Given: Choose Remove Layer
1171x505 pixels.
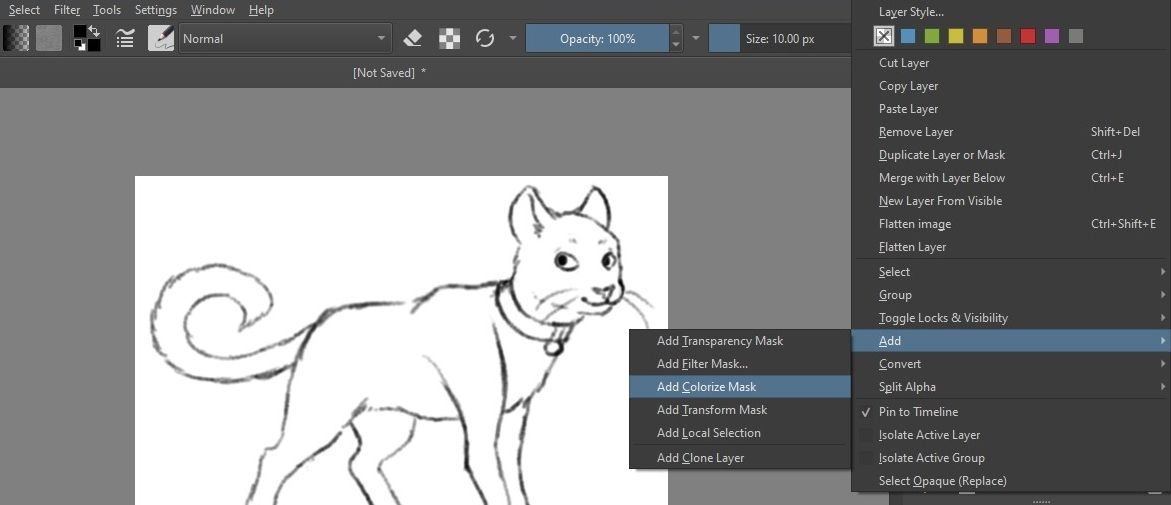Looking at the screenshot, I should point(1010,132).
